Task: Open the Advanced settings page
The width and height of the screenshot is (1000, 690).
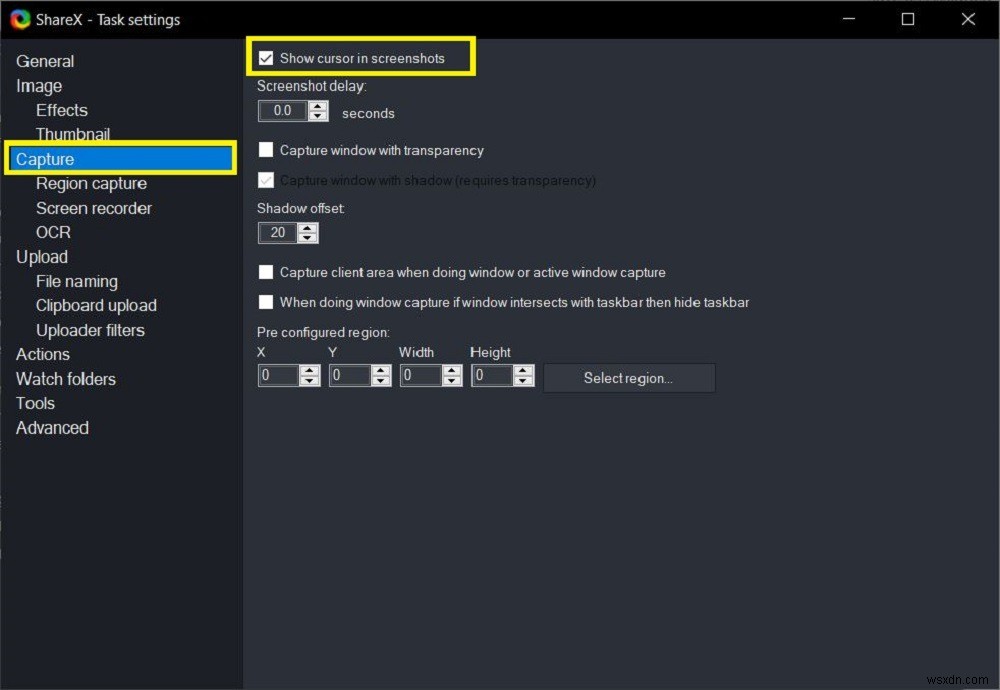Action: [52, 427]
